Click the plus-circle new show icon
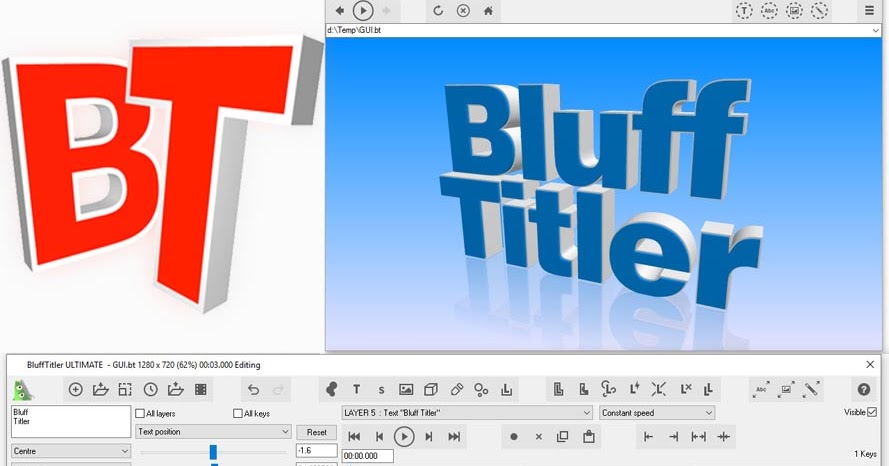 click(75, 389)
